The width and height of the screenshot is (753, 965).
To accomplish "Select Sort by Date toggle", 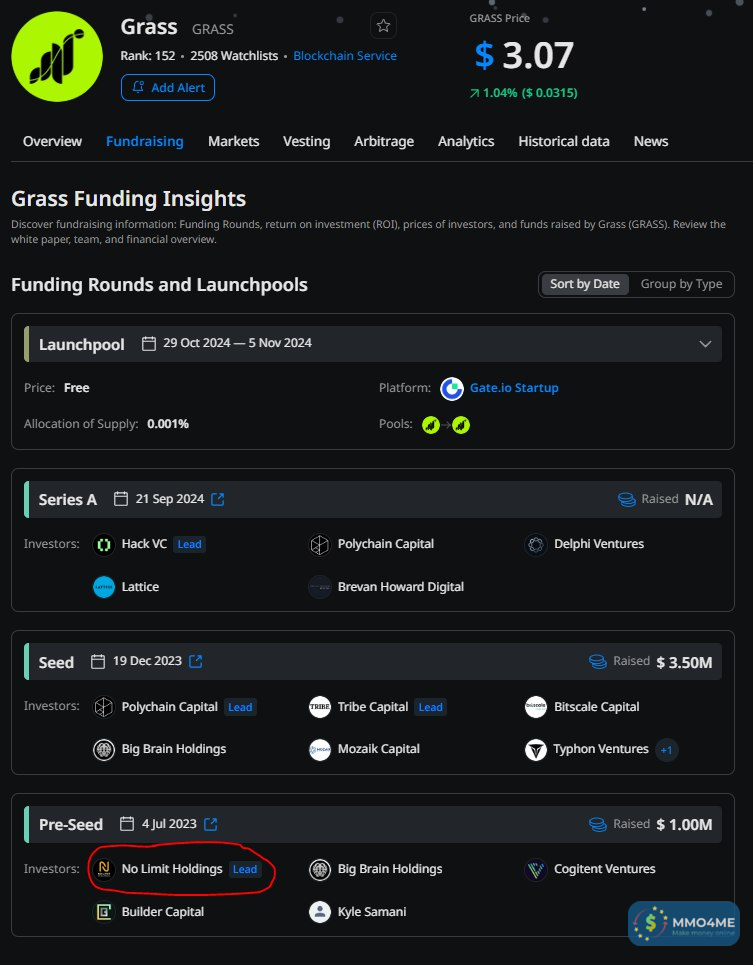I will pos(585,284).
